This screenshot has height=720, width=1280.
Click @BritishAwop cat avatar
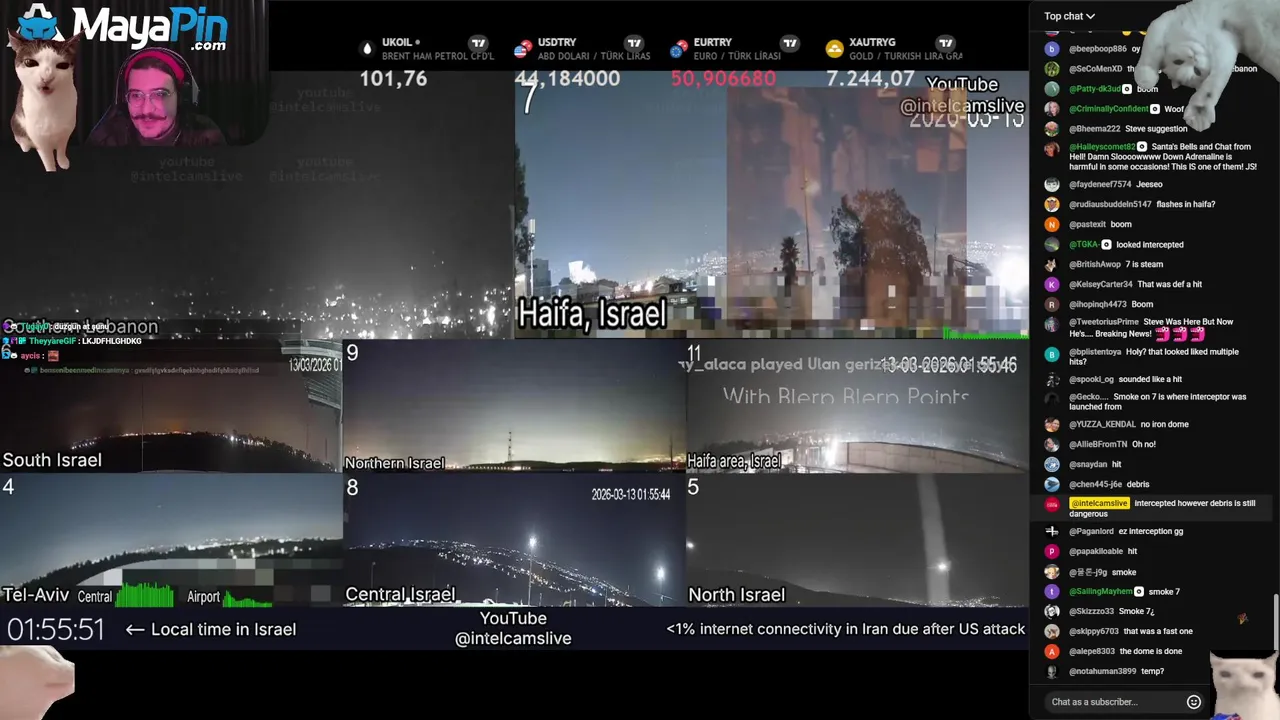coord(1052,264)
